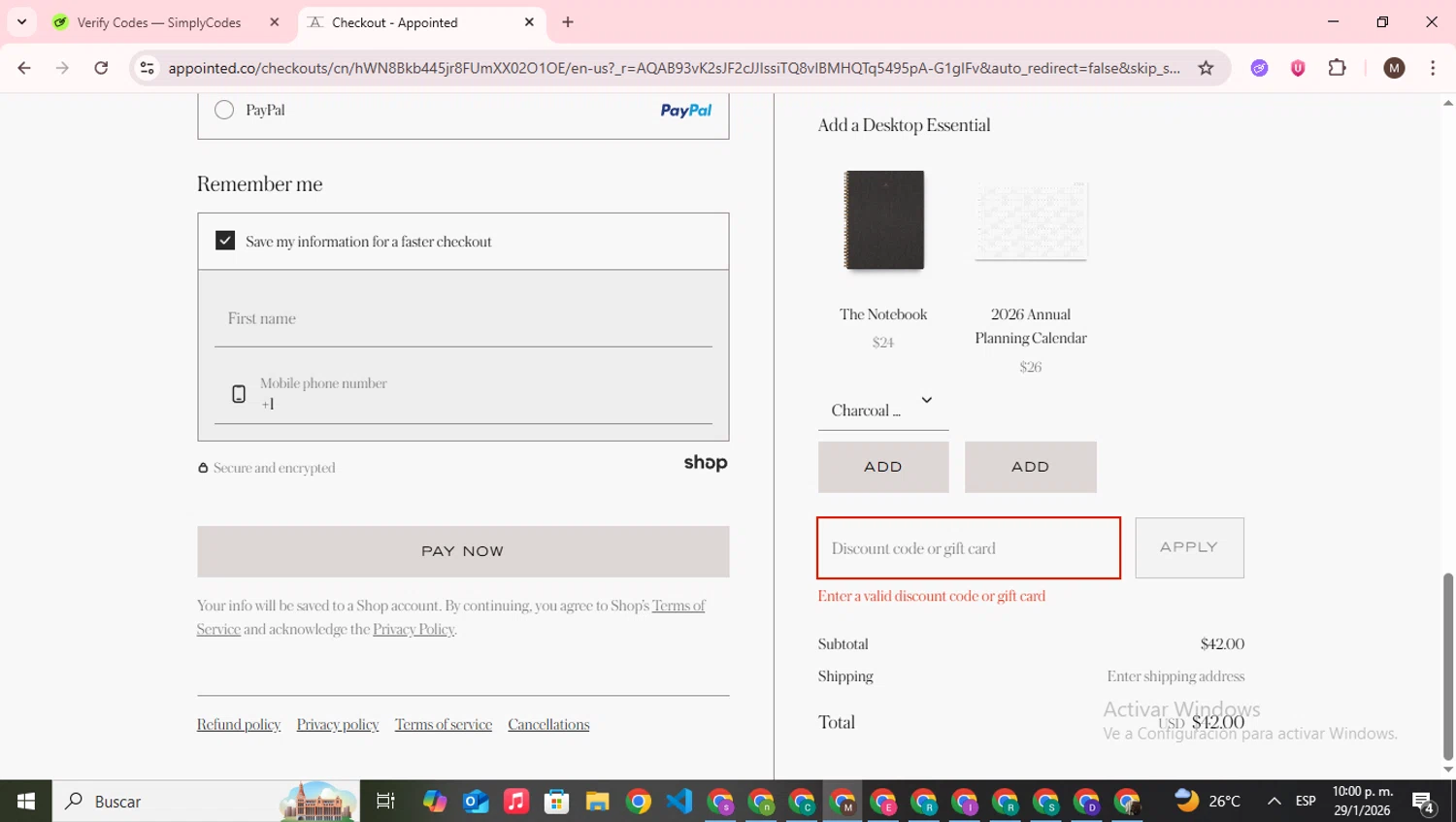Screen dimensions: 1456x822
Task: Click the Google Chrome taskbar icon
Action: [x=639, y=801]
